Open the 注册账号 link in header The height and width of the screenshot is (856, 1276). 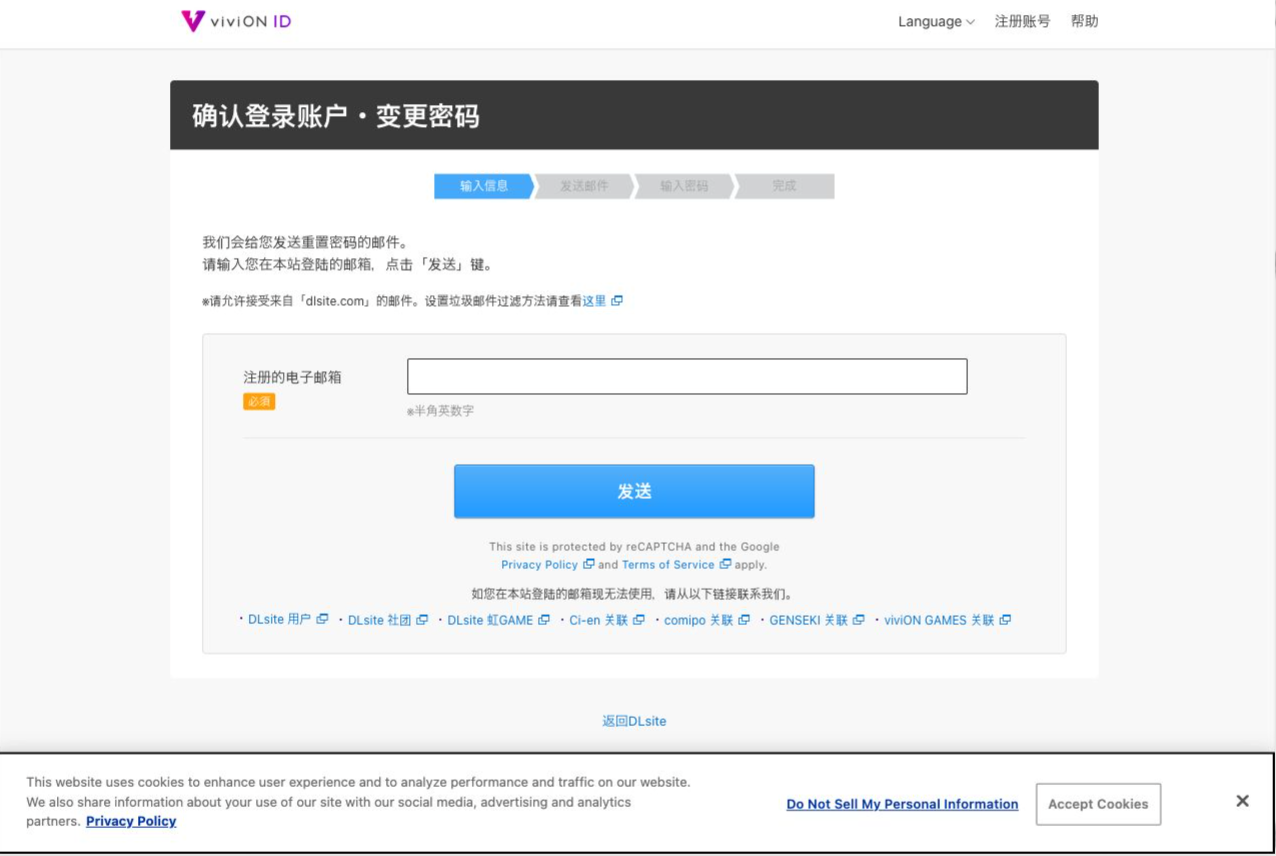[x=1022, y=21]
